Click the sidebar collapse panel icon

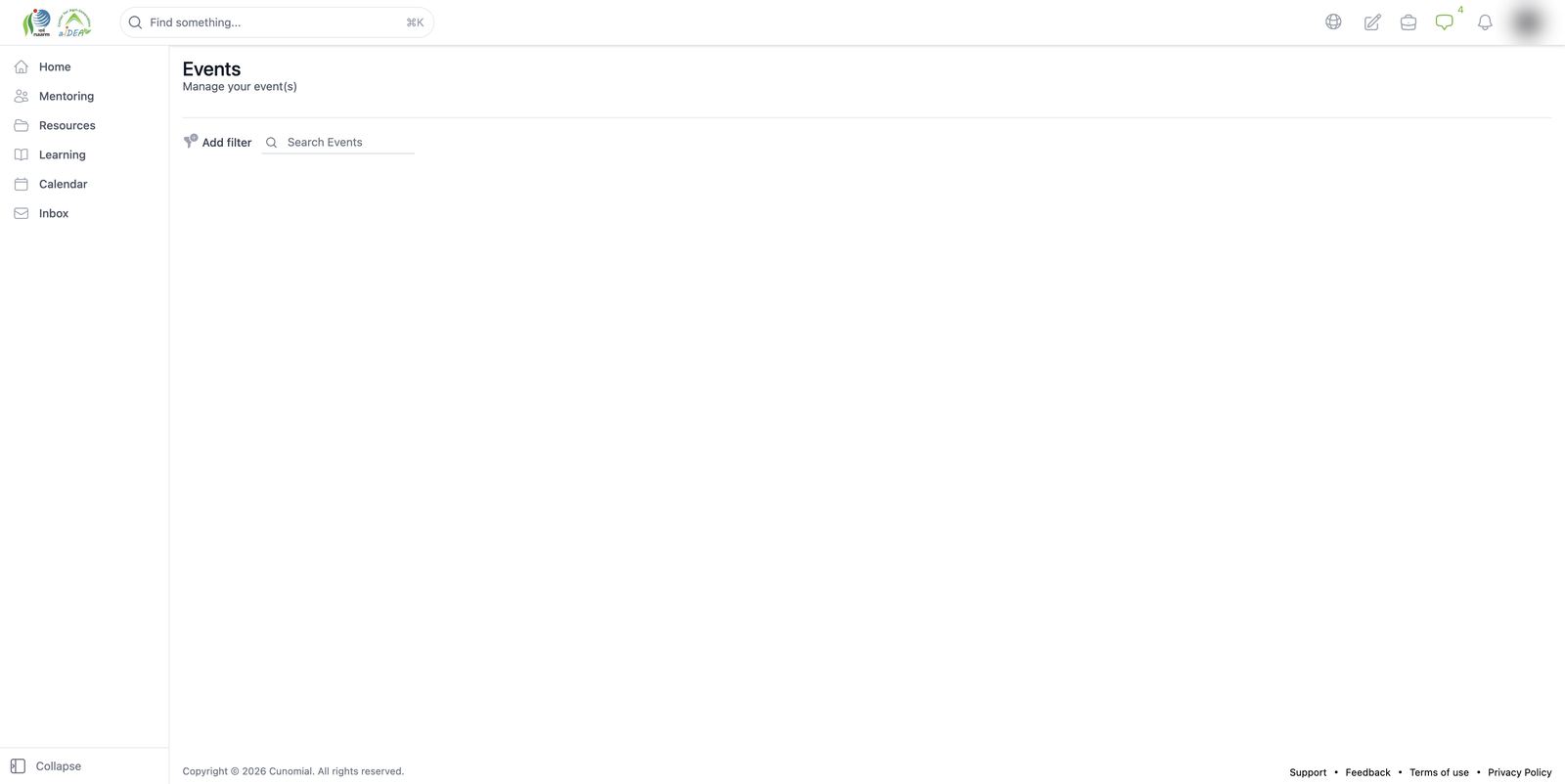[18, 766]
